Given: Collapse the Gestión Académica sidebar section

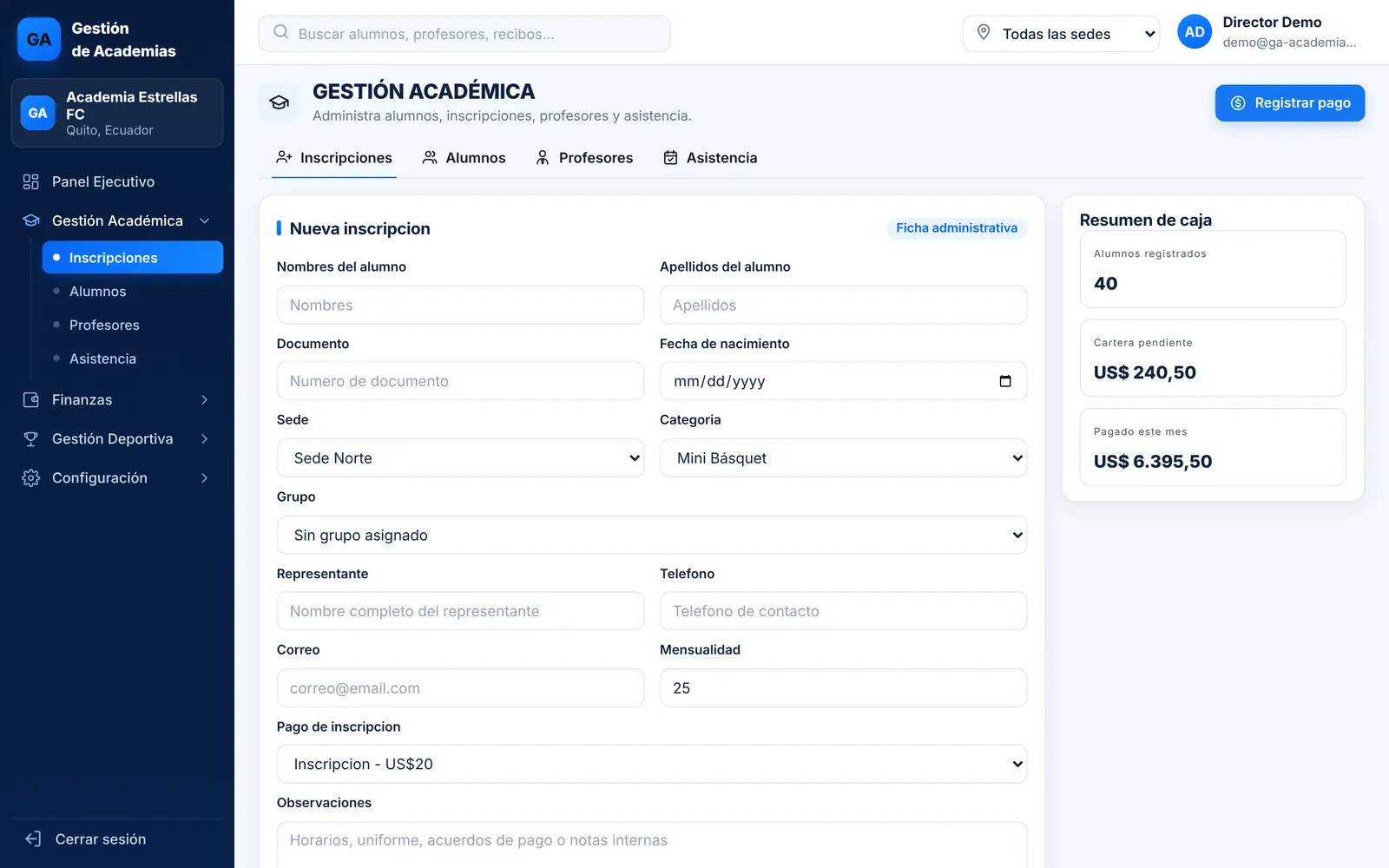Looking at the screenshot, I should (205, 221).
